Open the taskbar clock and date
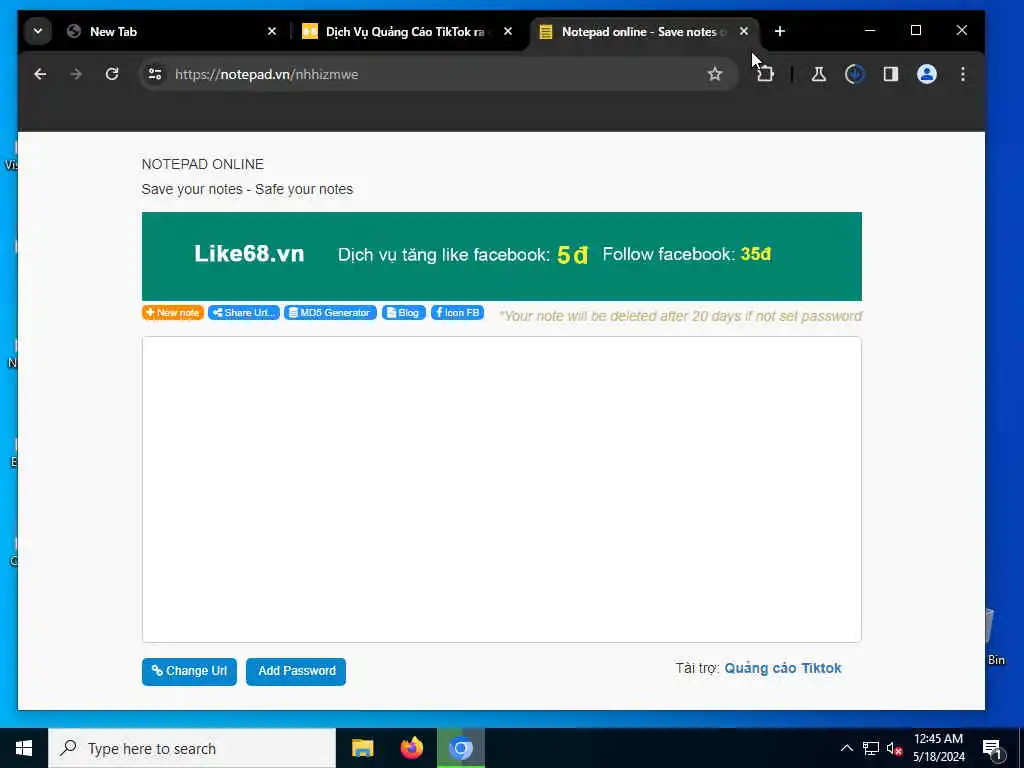Viewport: 1024px width, 768px height. point(938,748)
